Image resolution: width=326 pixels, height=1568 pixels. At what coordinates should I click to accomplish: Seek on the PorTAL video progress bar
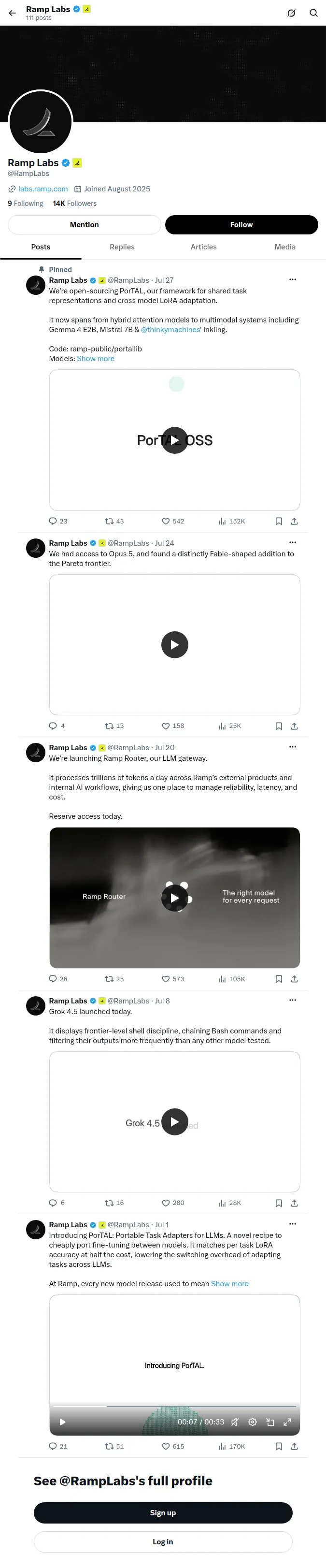click(174, 1406)
